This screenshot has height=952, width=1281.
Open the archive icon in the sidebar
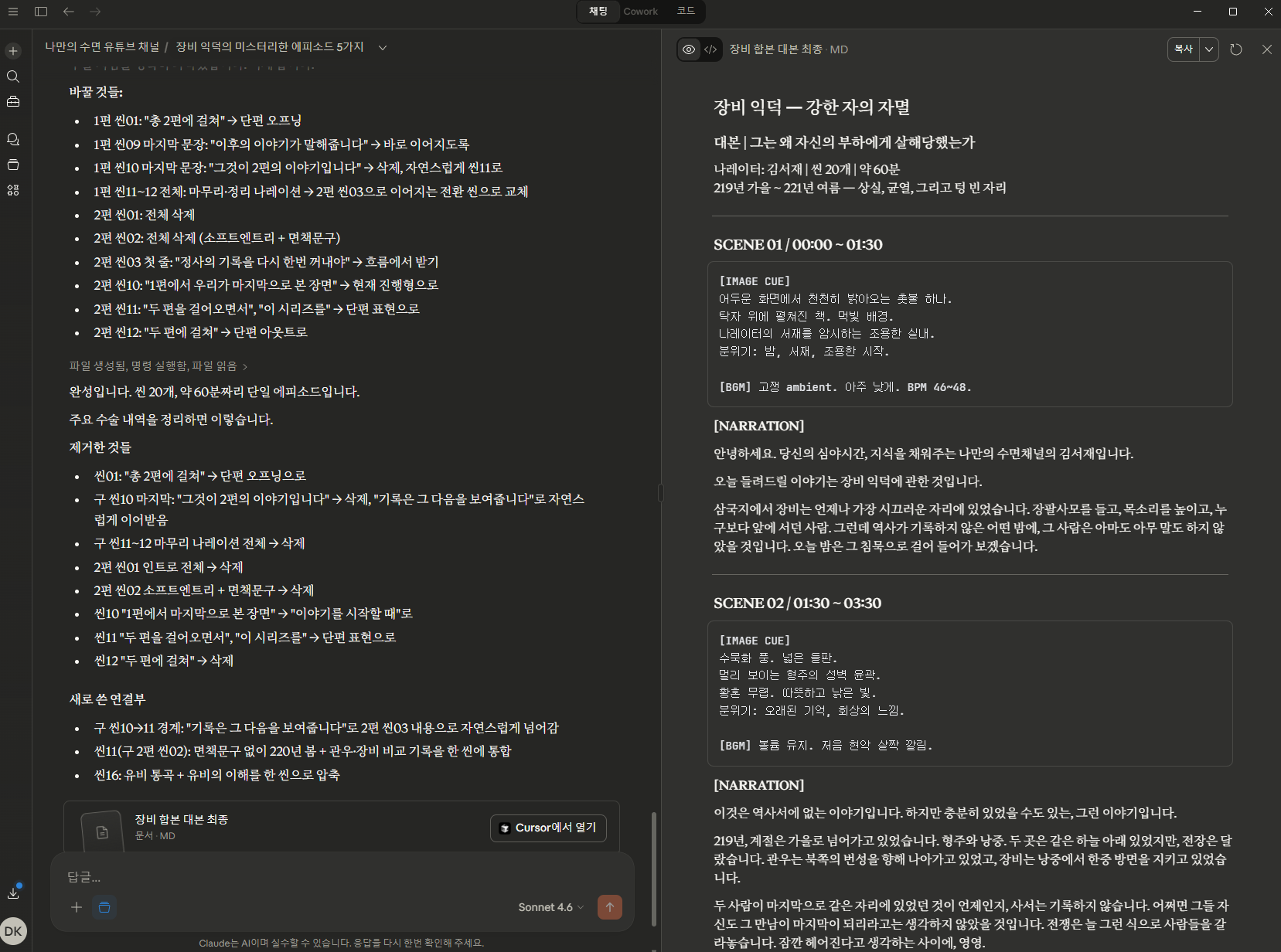12,165
